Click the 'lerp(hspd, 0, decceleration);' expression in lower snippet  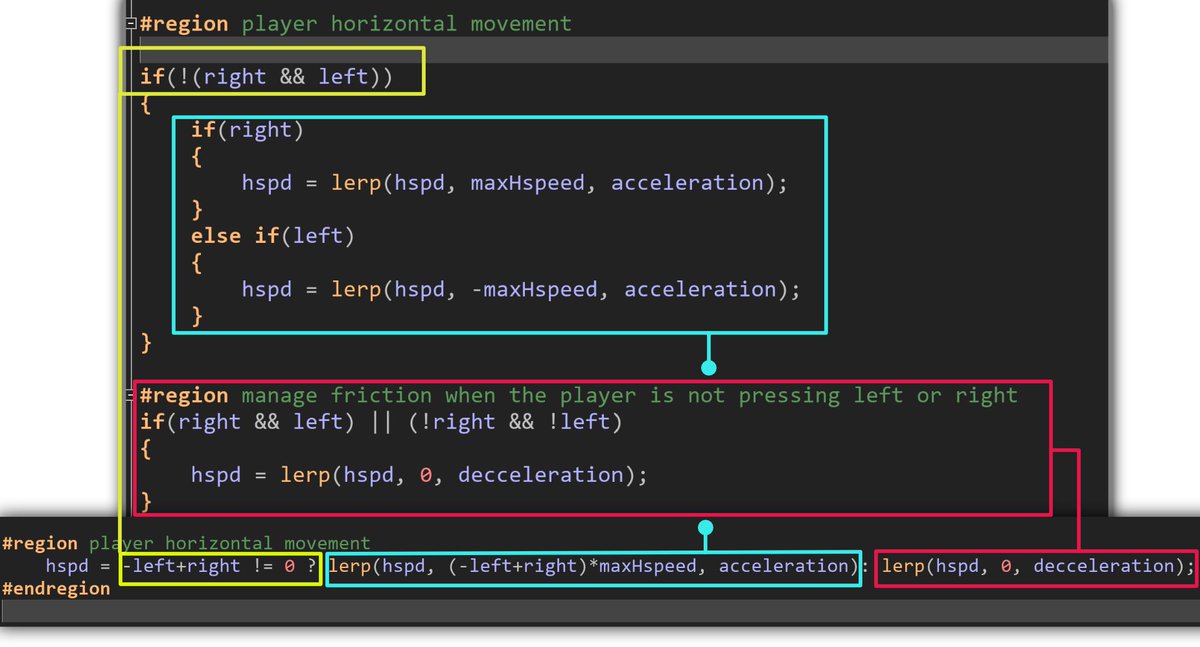pyautogui.click(x=1038, y=566)
